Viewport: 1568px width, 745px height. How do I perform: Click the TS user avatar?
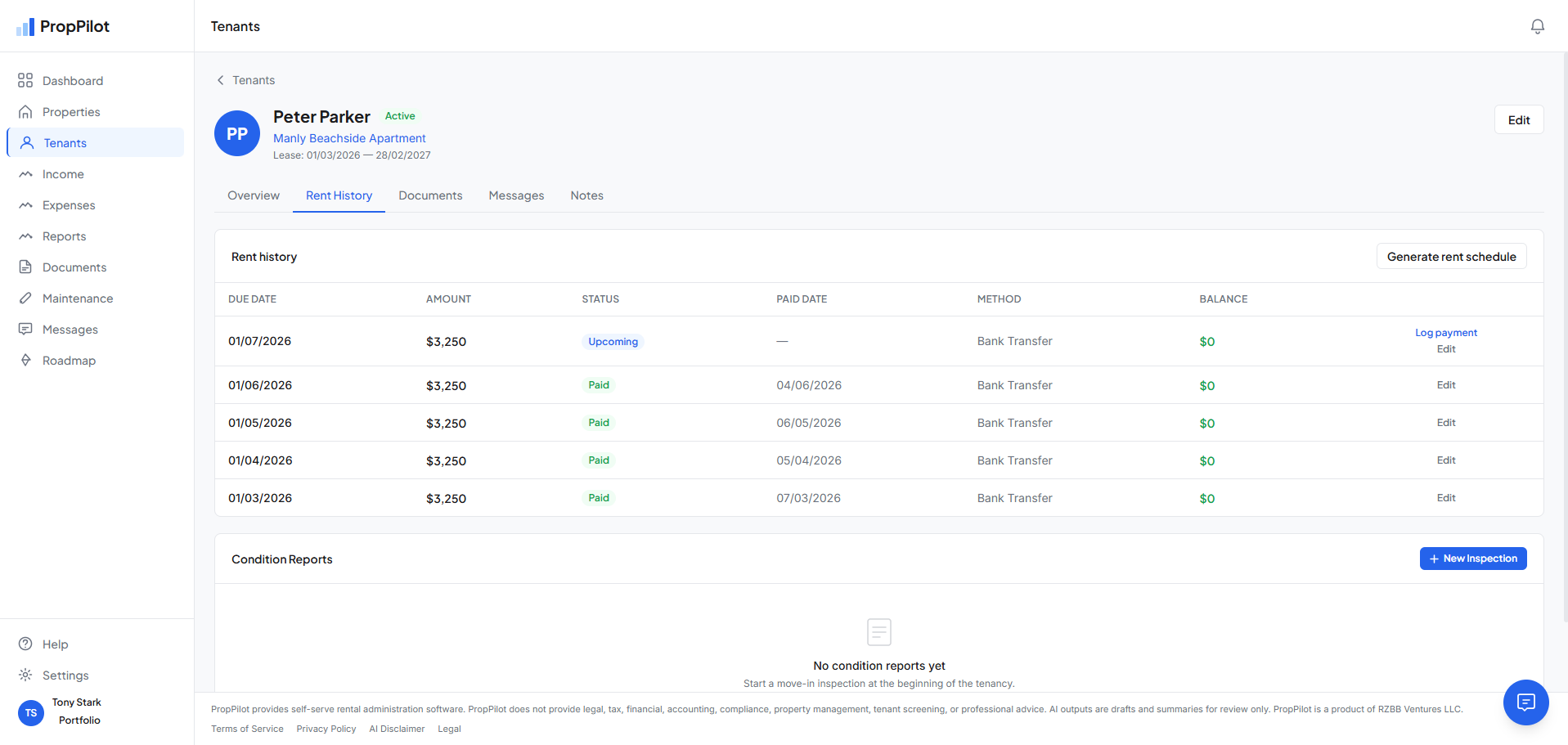31,712
